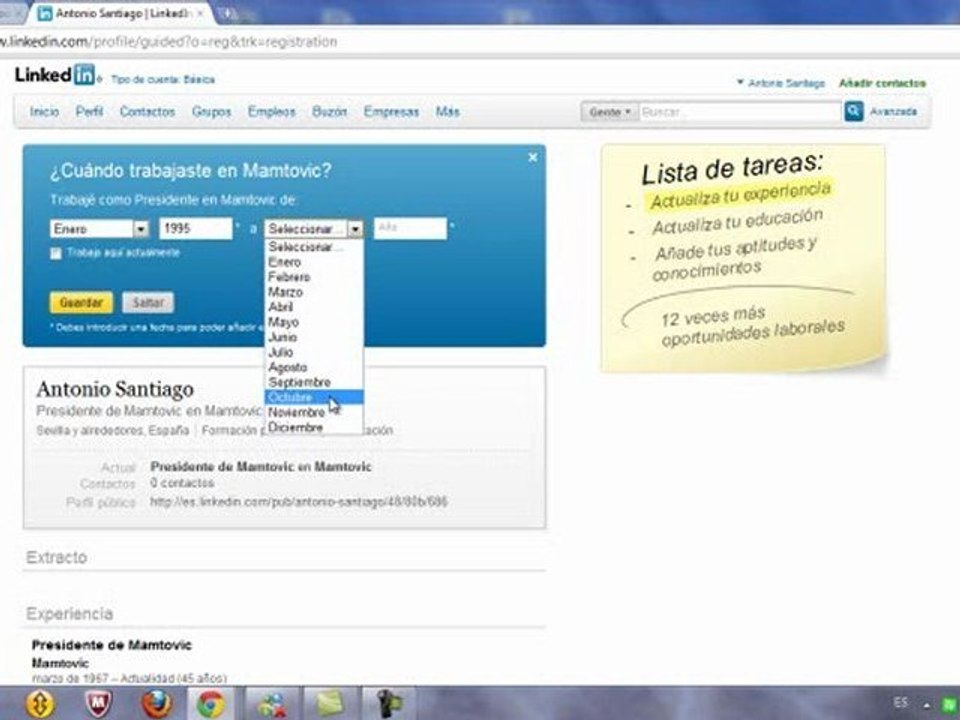Click 'Actualiza tu educación' on the task list
The image size is (960, 720).
tap(737, 222)
